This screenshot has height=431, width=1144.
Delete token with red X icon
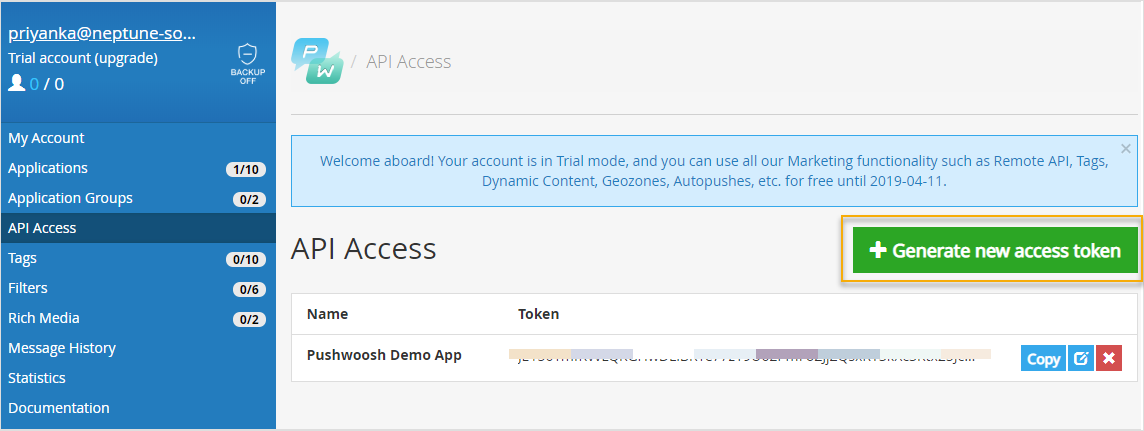(x=1108, y=358)
